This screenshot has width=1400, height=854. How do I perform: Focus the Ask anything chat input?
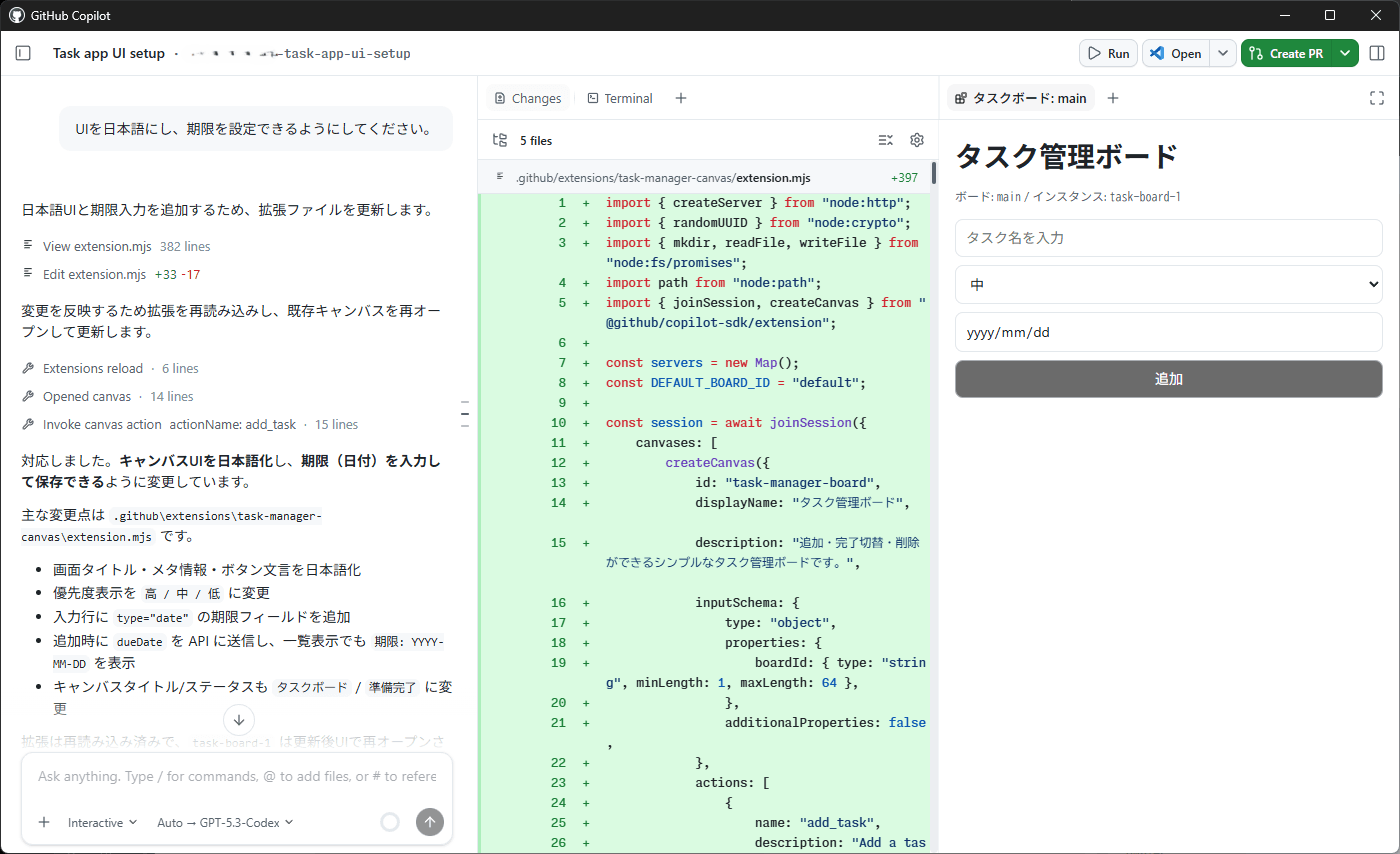tap(237, 776)
